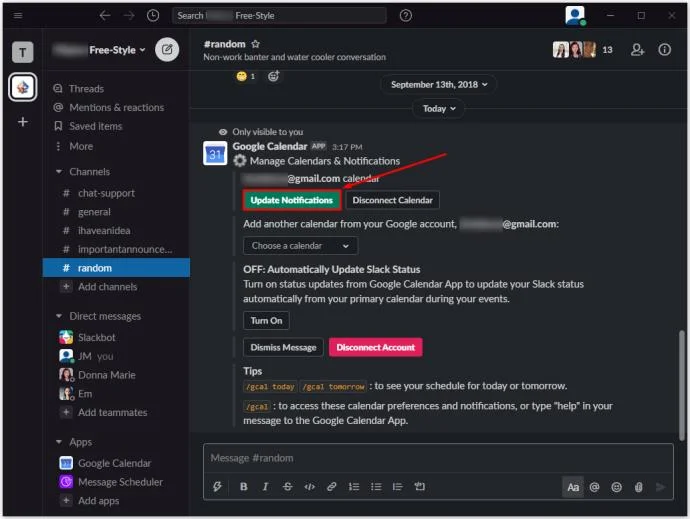The image size is (690, 519).
Task: Open the hamburger menu in title bar
Action: click(18, 15)
